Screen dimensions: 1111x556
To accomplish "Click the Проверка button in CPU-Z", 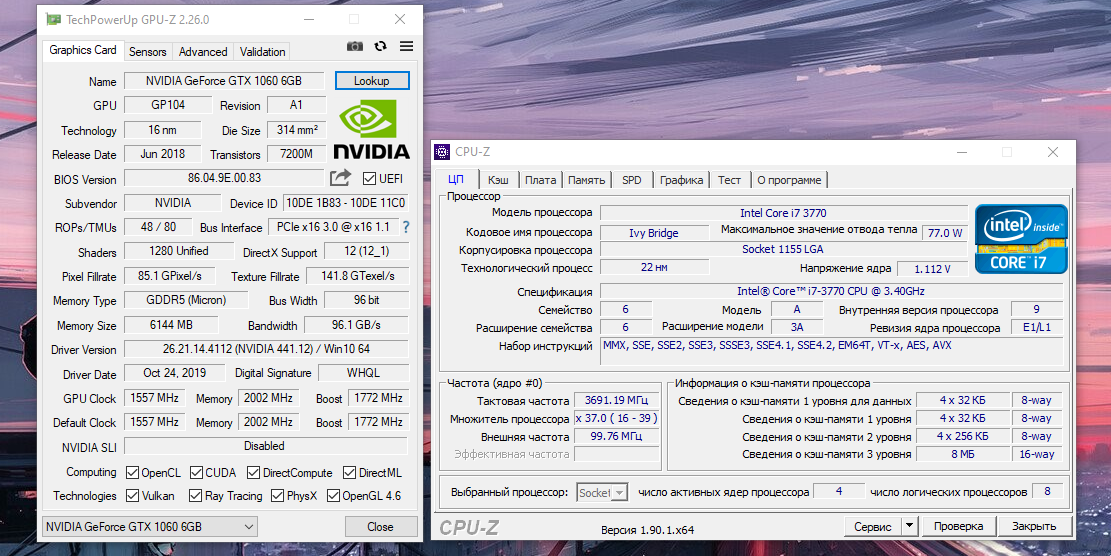I will 958,526.
